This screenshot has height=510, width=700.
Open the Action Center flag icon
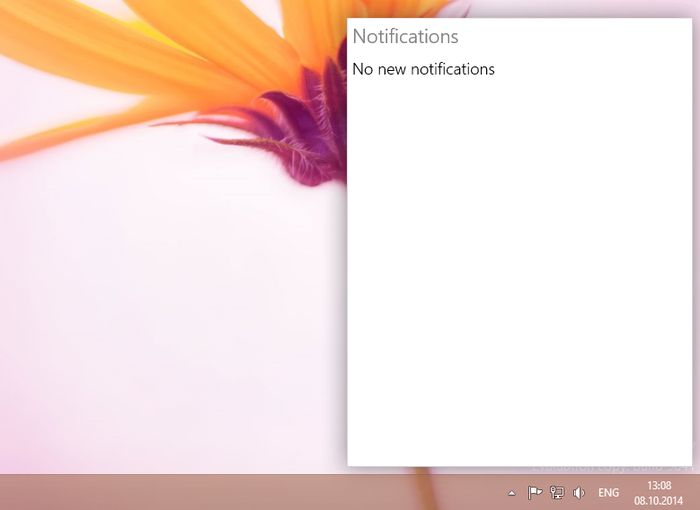534,493
